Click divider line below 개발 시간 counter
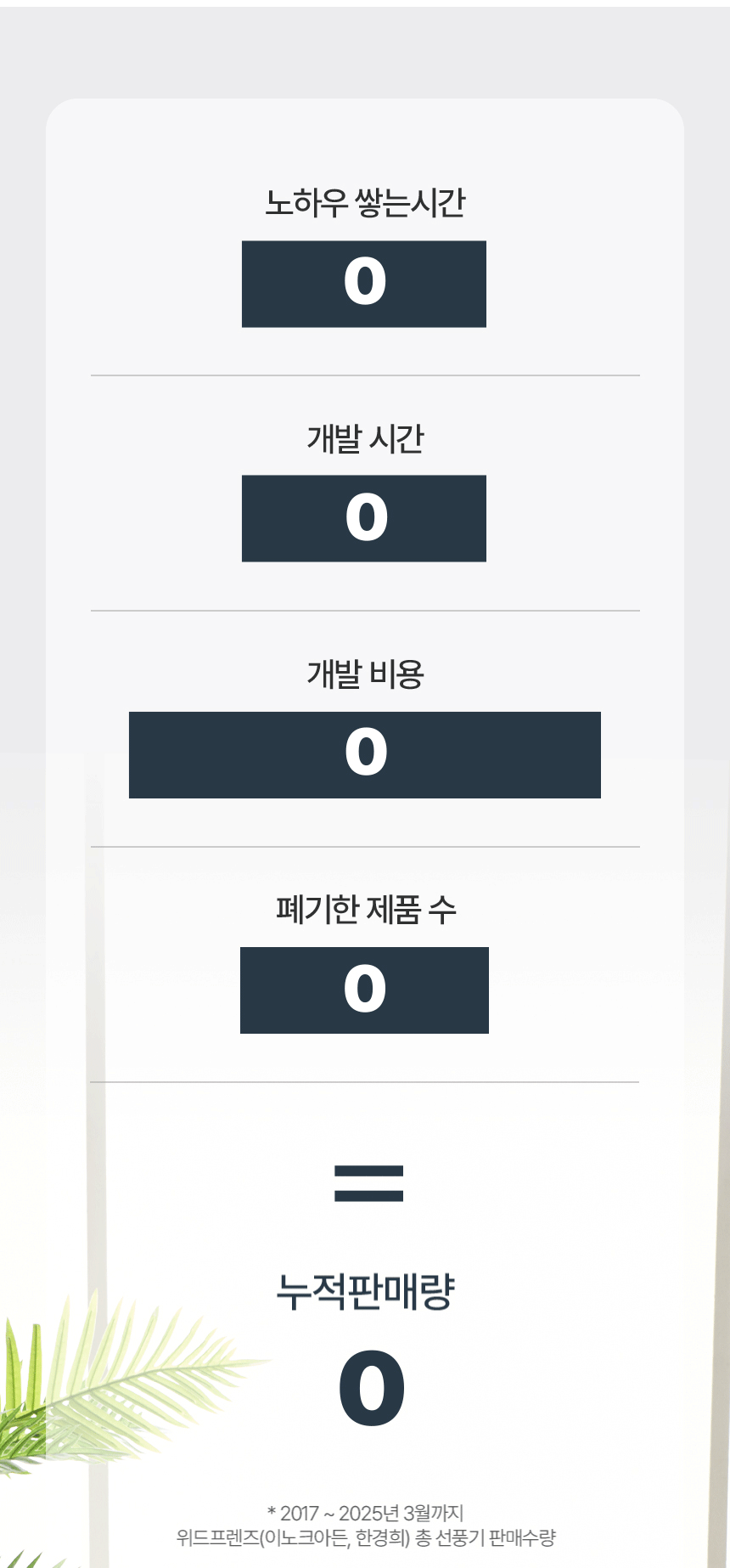The height and width of the screenshot is (1568, 730). (x=365, y=611)
